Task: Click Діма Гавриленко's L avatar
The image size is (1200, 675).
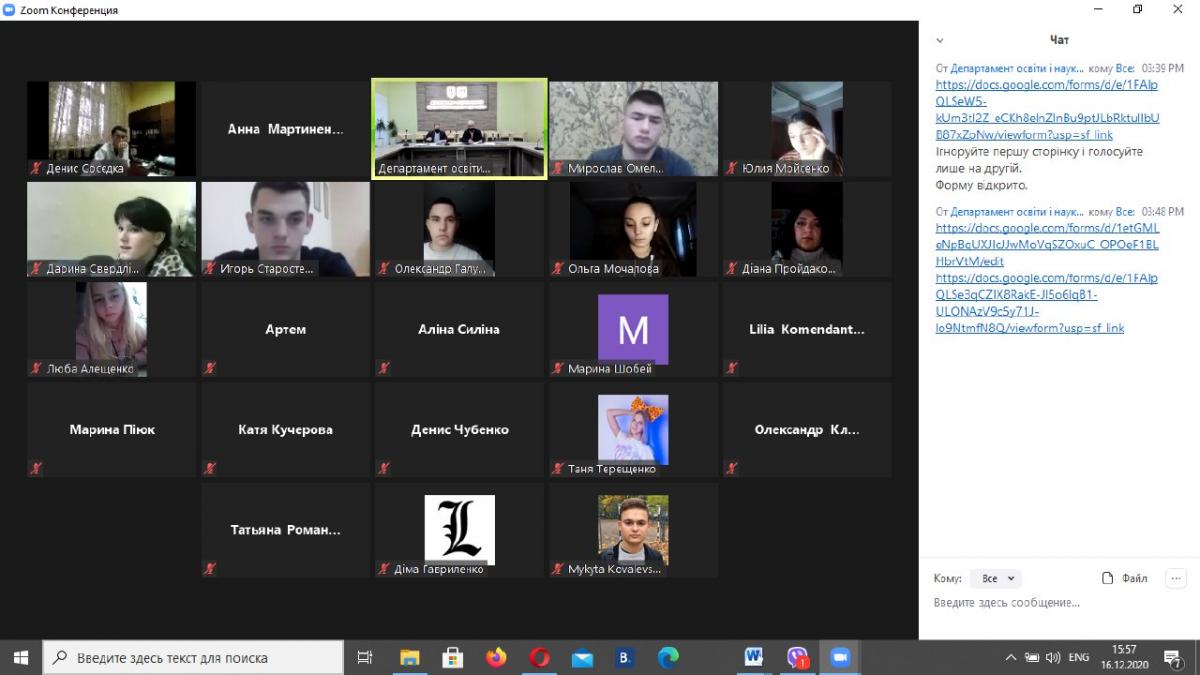Action: click(459, 529)
